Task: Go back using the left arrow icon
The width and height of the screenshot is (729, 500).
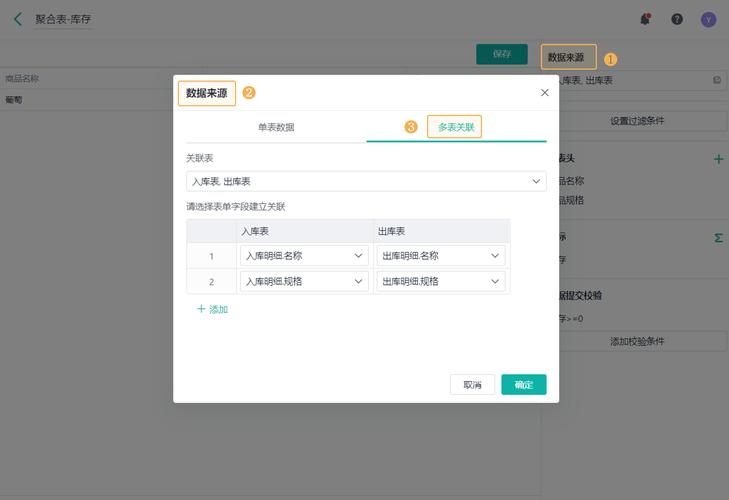Action: [18, 19]
